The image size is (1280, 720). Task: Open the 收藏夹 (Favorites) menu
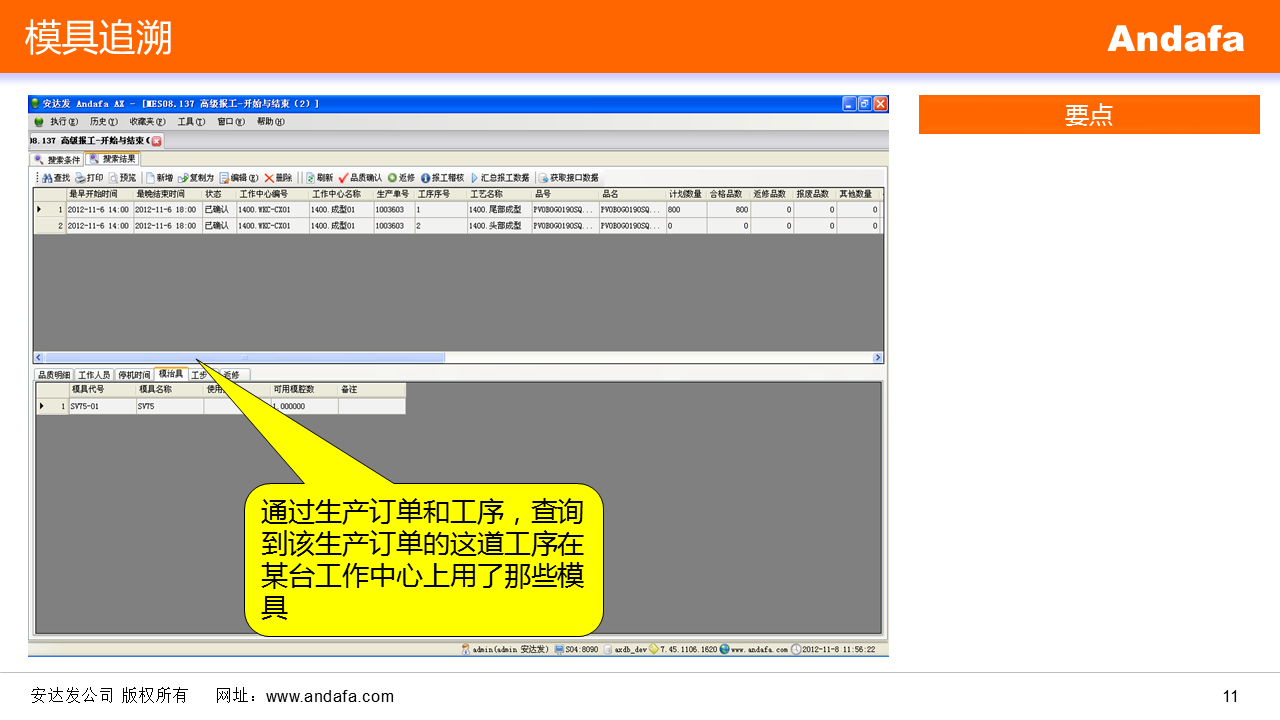pyautogui.click(x=147, y=122)
